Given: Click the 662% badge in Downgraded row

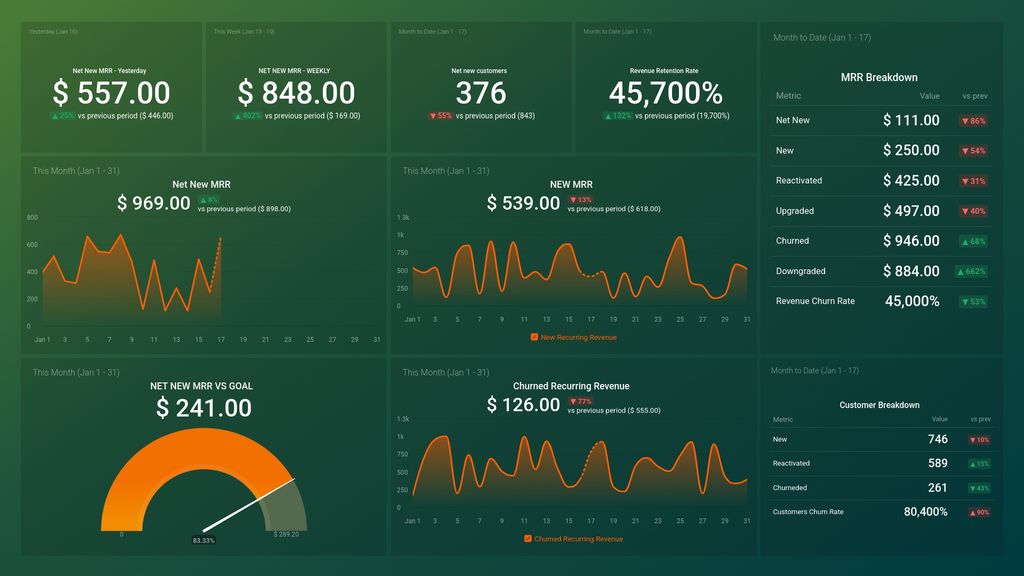Looking at the screenshot, I should coord(971,271).
